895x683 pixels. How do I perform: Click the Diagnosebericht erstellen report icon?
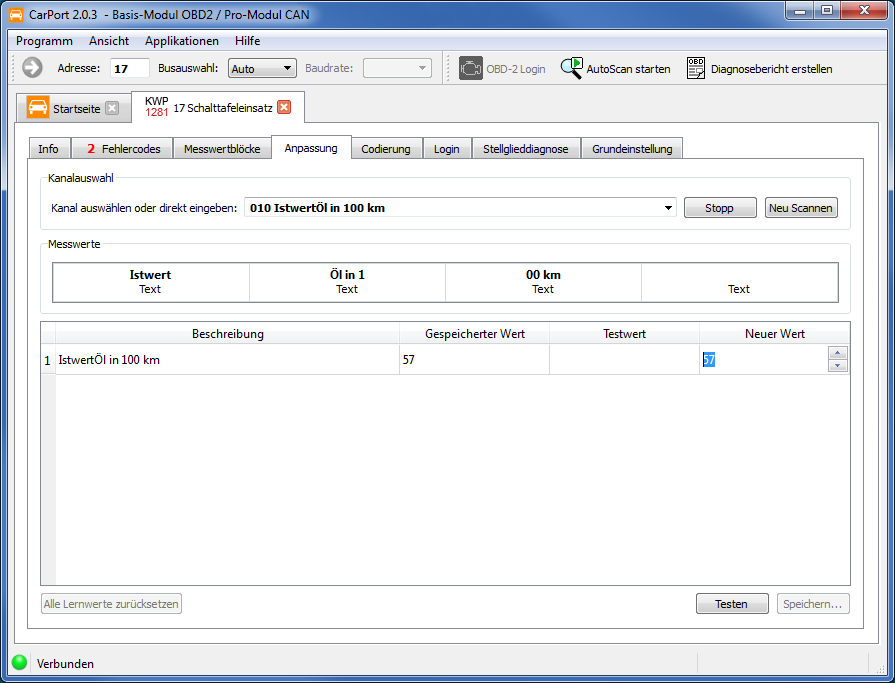coord(696,68)
